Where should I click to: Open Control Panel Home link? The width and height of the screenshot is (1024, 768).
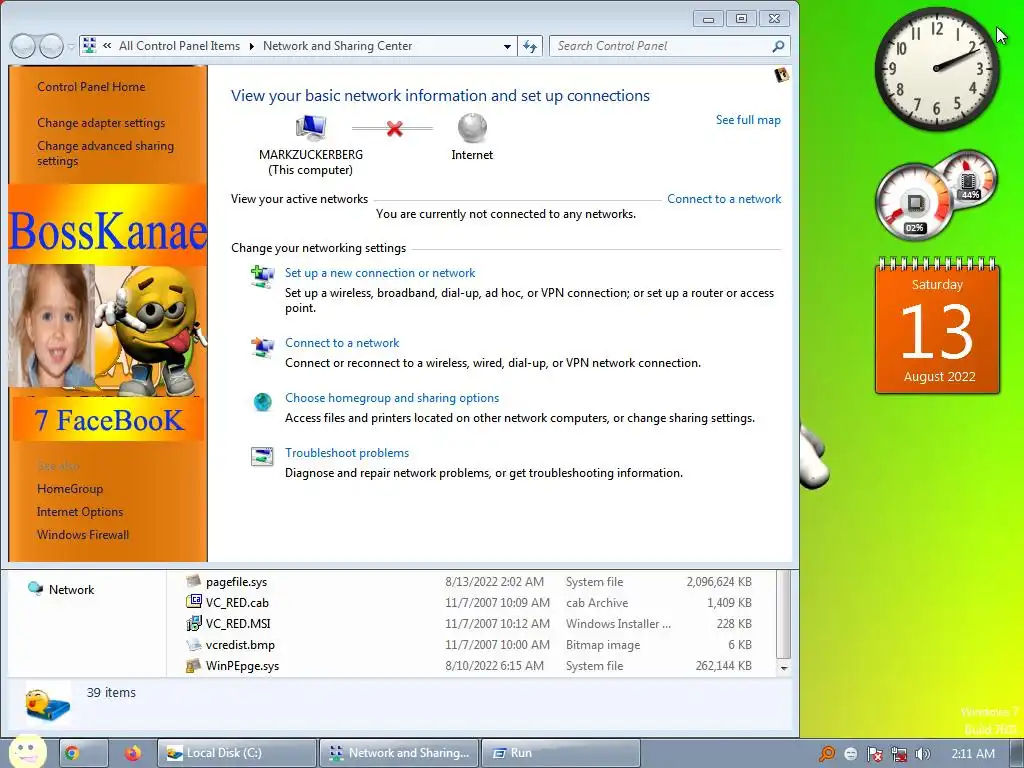point(91,87)
